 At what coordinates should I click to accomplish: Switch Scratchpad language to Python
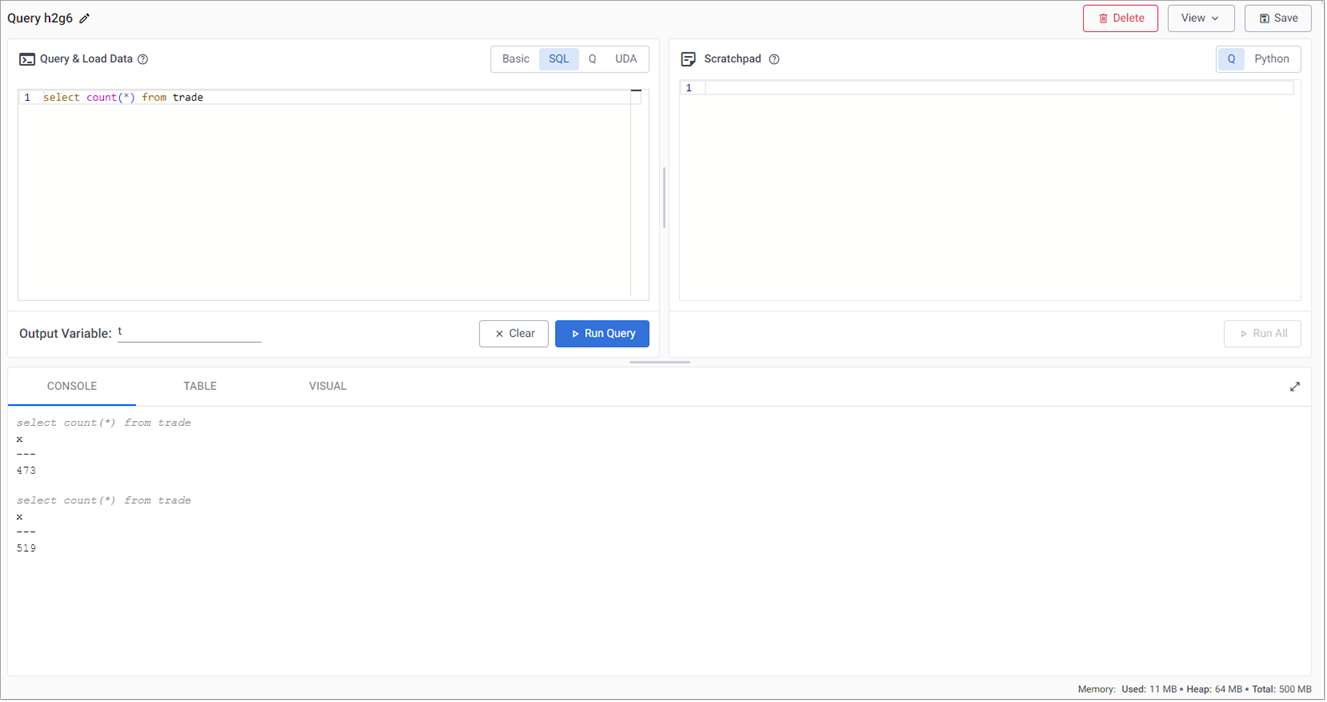[x=1271, y=59]
